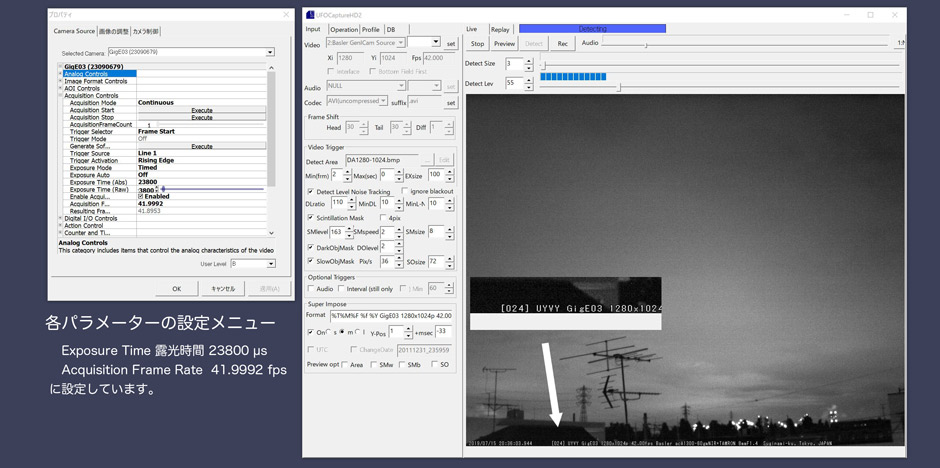Open the Codec dropdown in UFOCaptureHD2
The height and width of the screenshot is (468, 940).
(385, 101)
